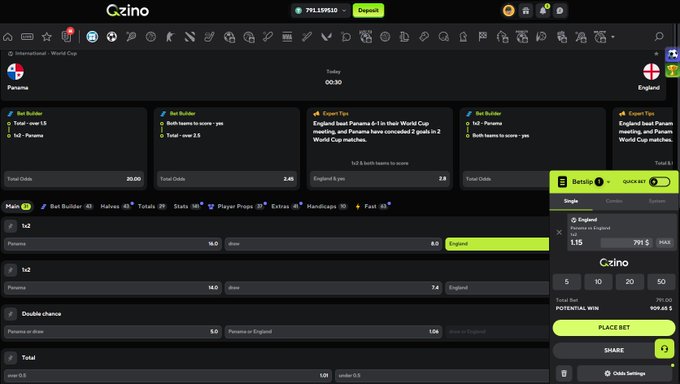Switch to the Bet Builder markets tab
Viewport: 680px width, 384px height.
(66, 206)
